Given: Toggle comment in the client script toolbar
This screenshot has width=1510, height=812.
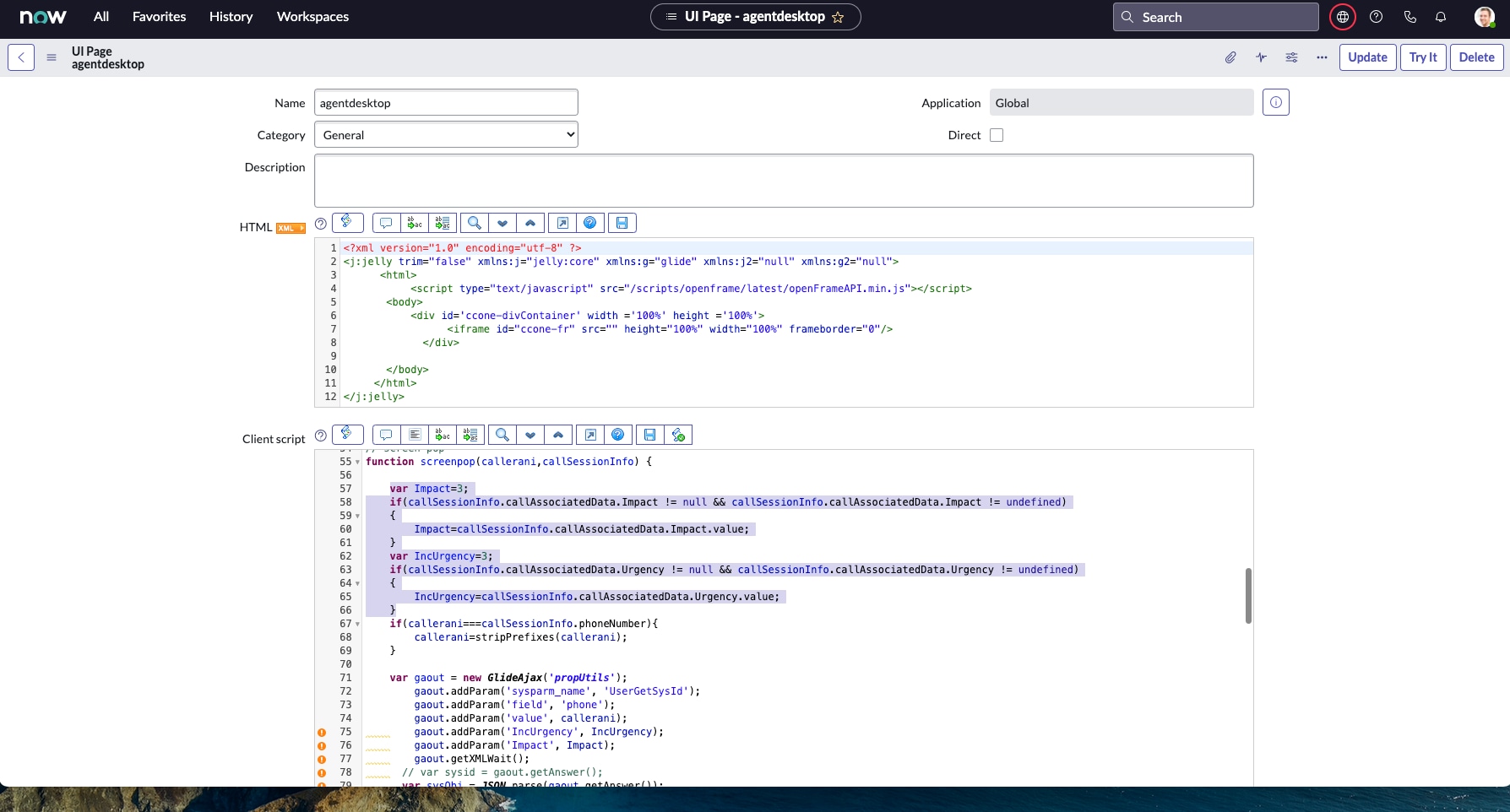Looking at the screenshot, I should [x=386, y=435].
